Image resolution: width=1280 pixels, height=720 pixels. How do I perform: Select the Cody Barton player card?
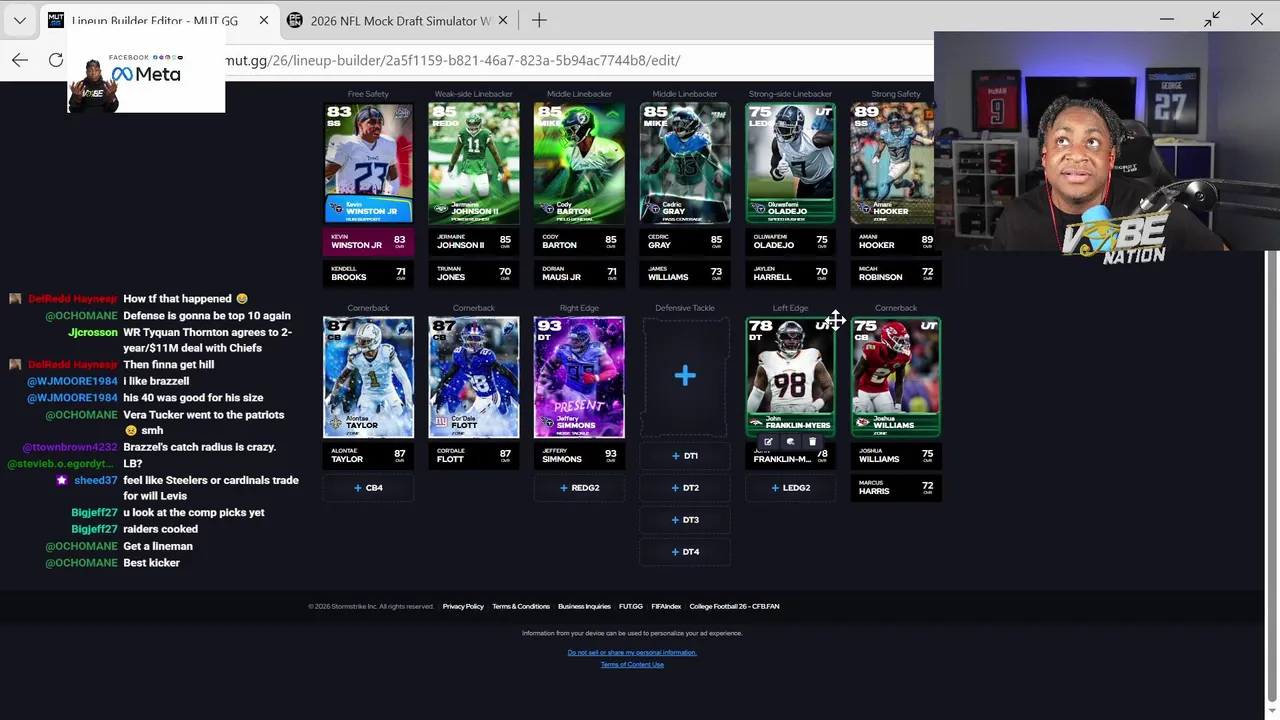click(579, 163)
